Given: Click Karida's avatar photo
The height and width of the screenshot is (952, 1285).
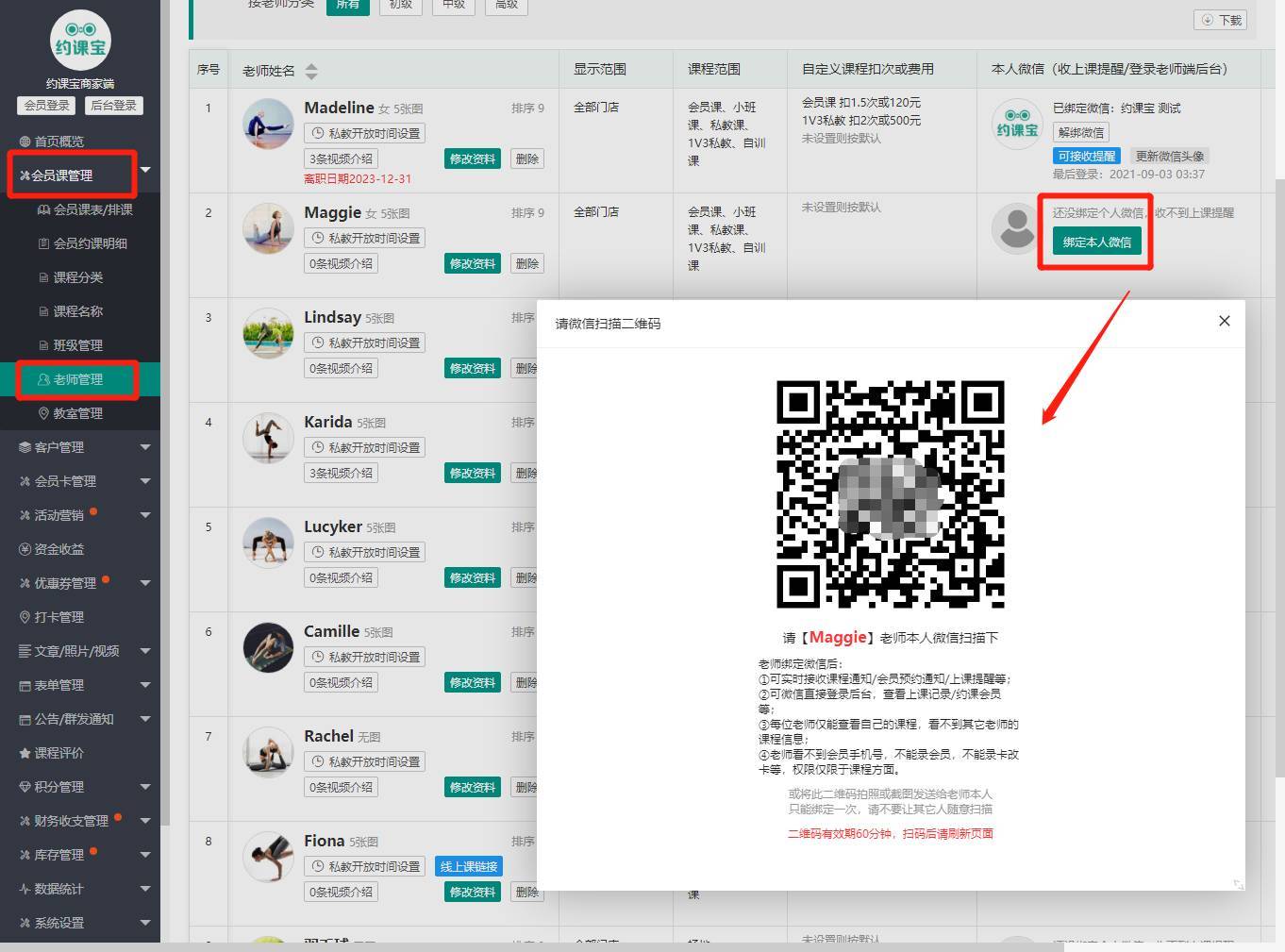Looking at the screenshot, I should point(268,438).
